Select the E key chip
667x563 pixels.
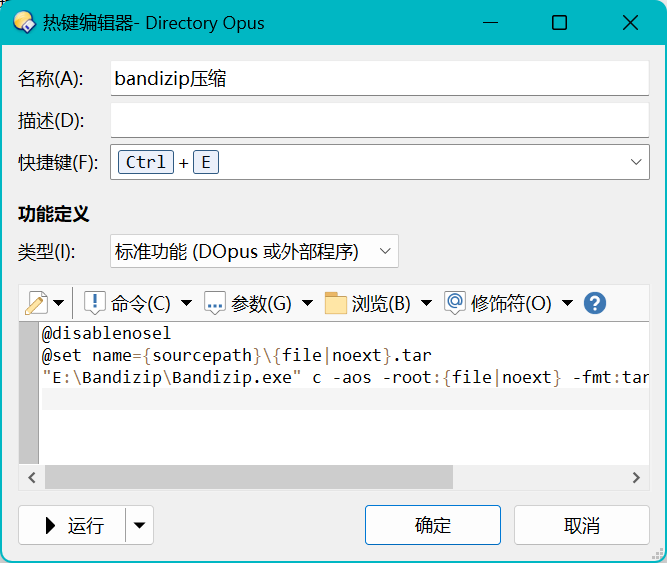point(206,162)
